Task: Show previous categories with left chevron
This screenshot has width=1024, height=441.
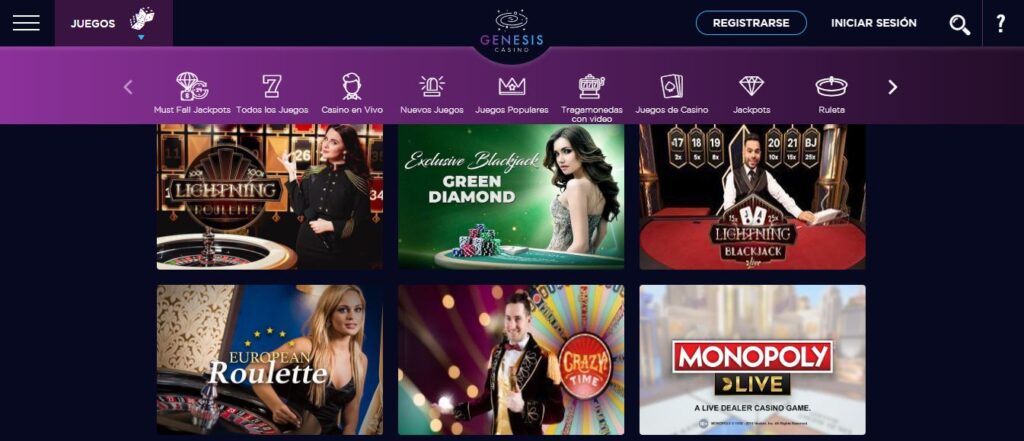Action: tap(128, 87)
